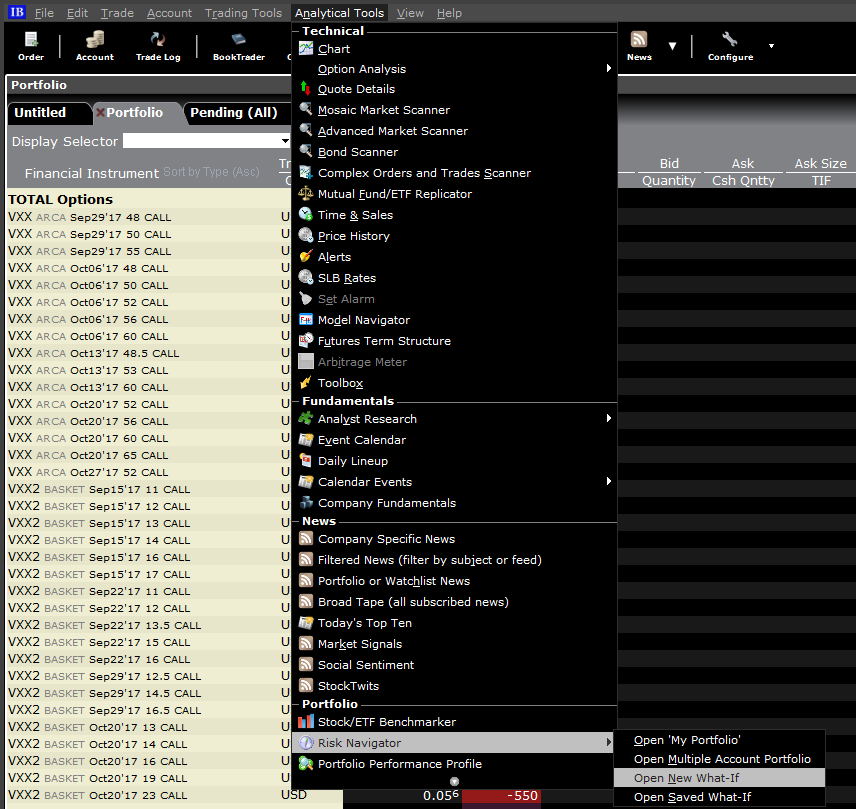
Task: Open the Trading Tools menu
Action: coord(243,13)
